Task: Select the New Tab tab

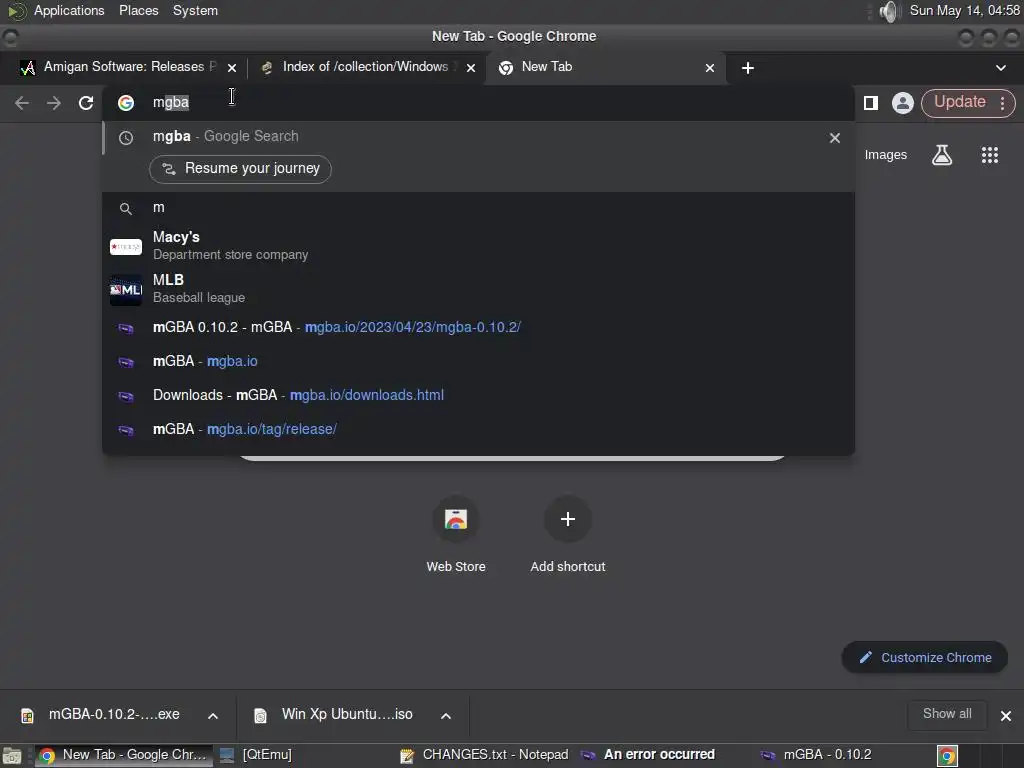Action: (x=605, y=67)
